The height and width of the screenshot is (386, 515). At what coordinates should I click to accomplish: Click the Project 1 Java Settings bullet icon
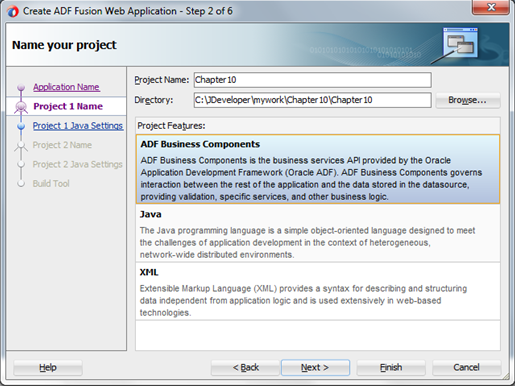21,126
